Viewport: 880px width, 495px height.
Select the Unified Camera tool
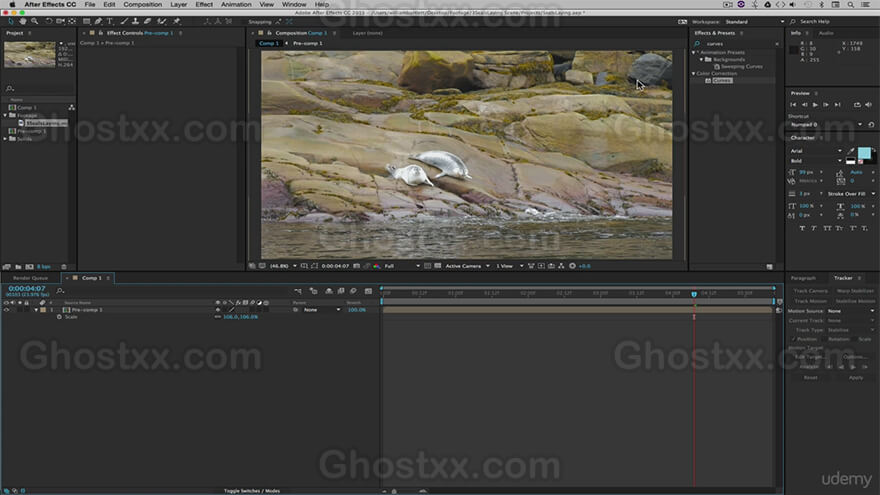pos(60,21)
